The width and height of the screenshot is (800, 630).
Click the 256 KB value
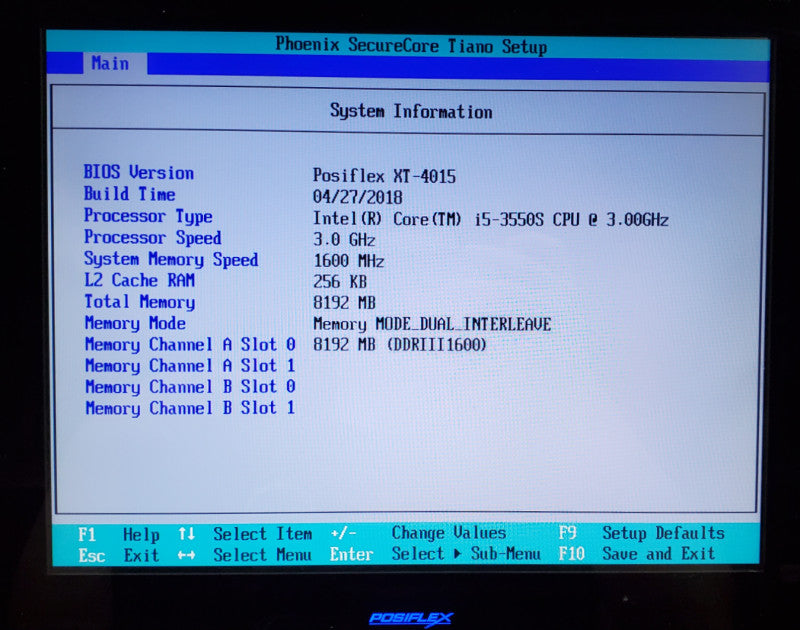(x=340, y=282)
